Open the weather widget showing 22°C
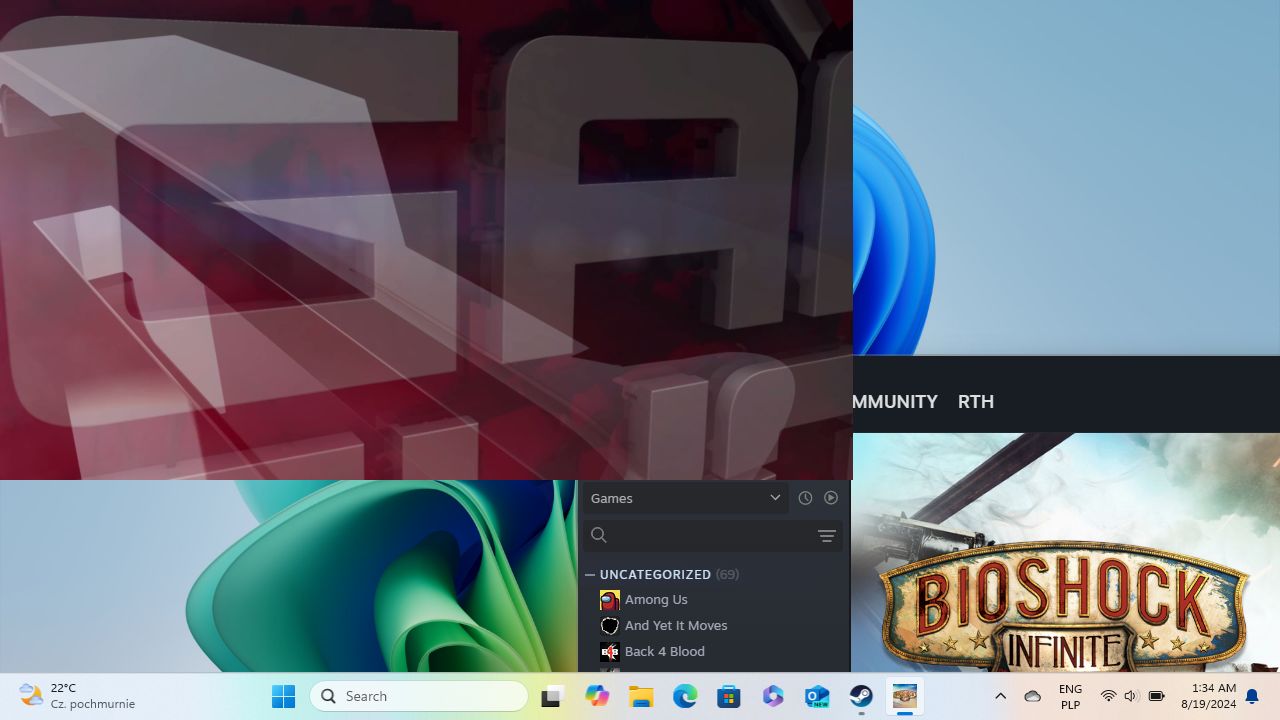This screenshot has height=720, width=1280. coord(77,696)
